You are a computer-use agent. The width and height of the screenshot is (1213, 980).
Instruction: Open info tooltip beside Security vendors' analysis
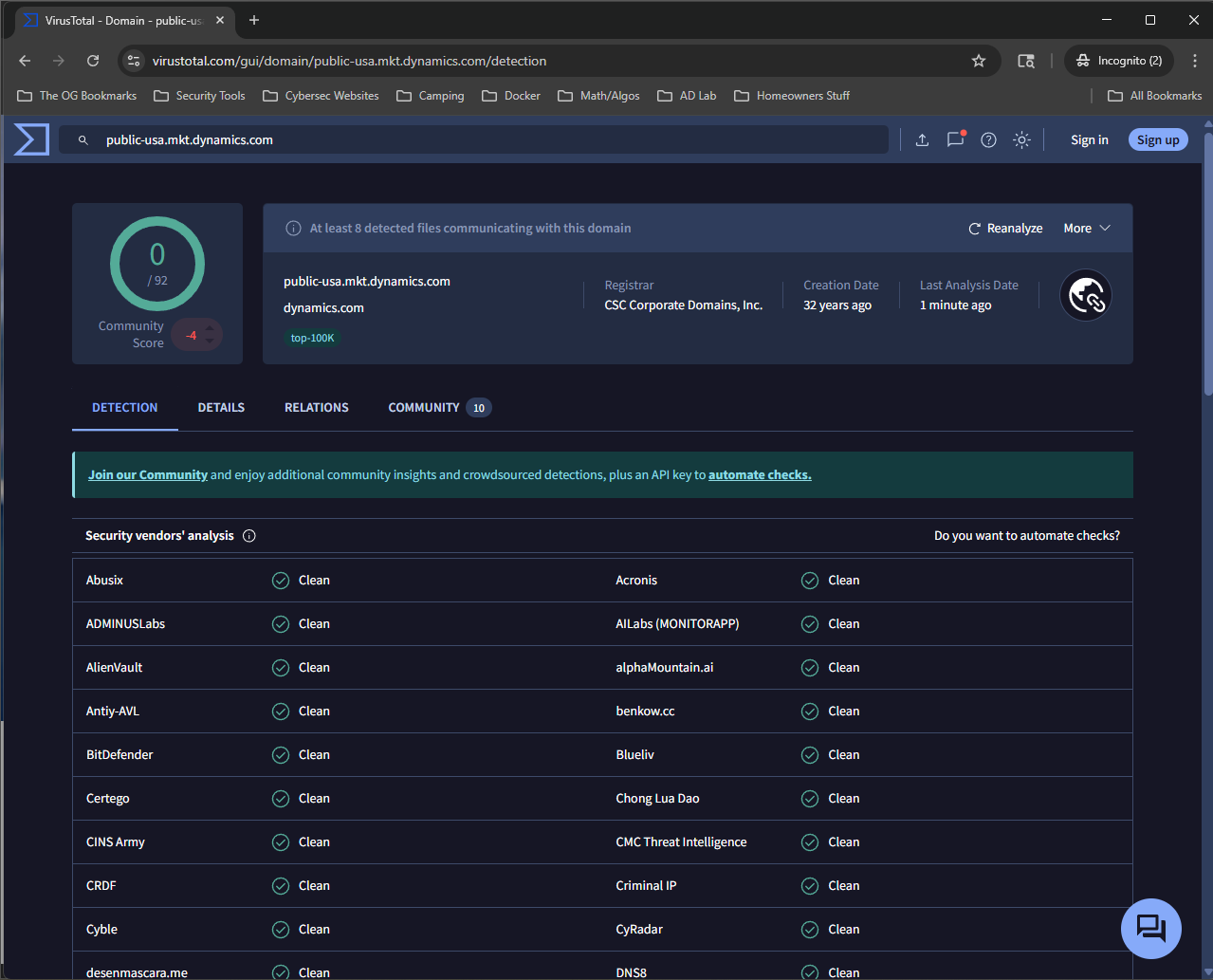tap(248, 535)
